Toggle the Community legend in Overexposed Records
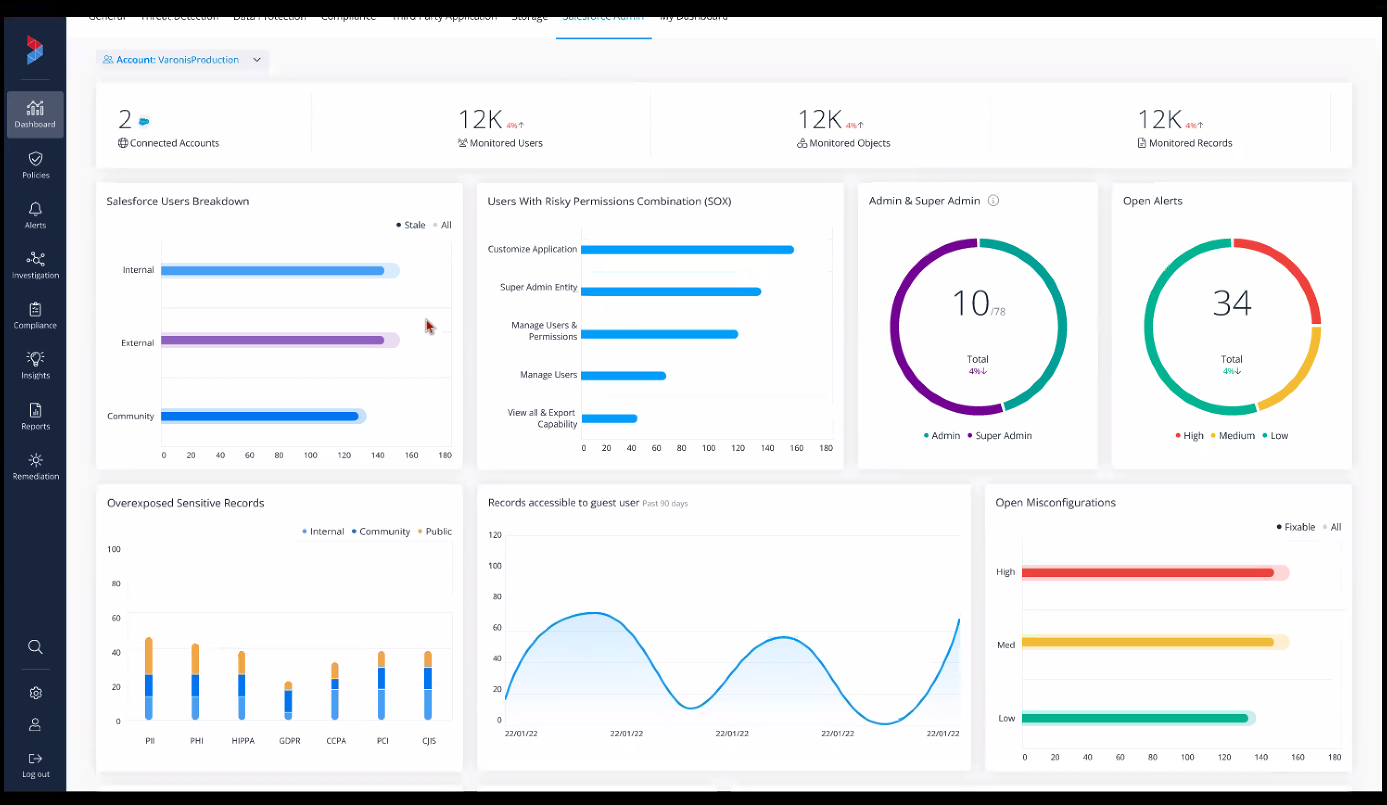Image resolution: width=1387 pixels, height=805 pixels. [x=381, y=532]
